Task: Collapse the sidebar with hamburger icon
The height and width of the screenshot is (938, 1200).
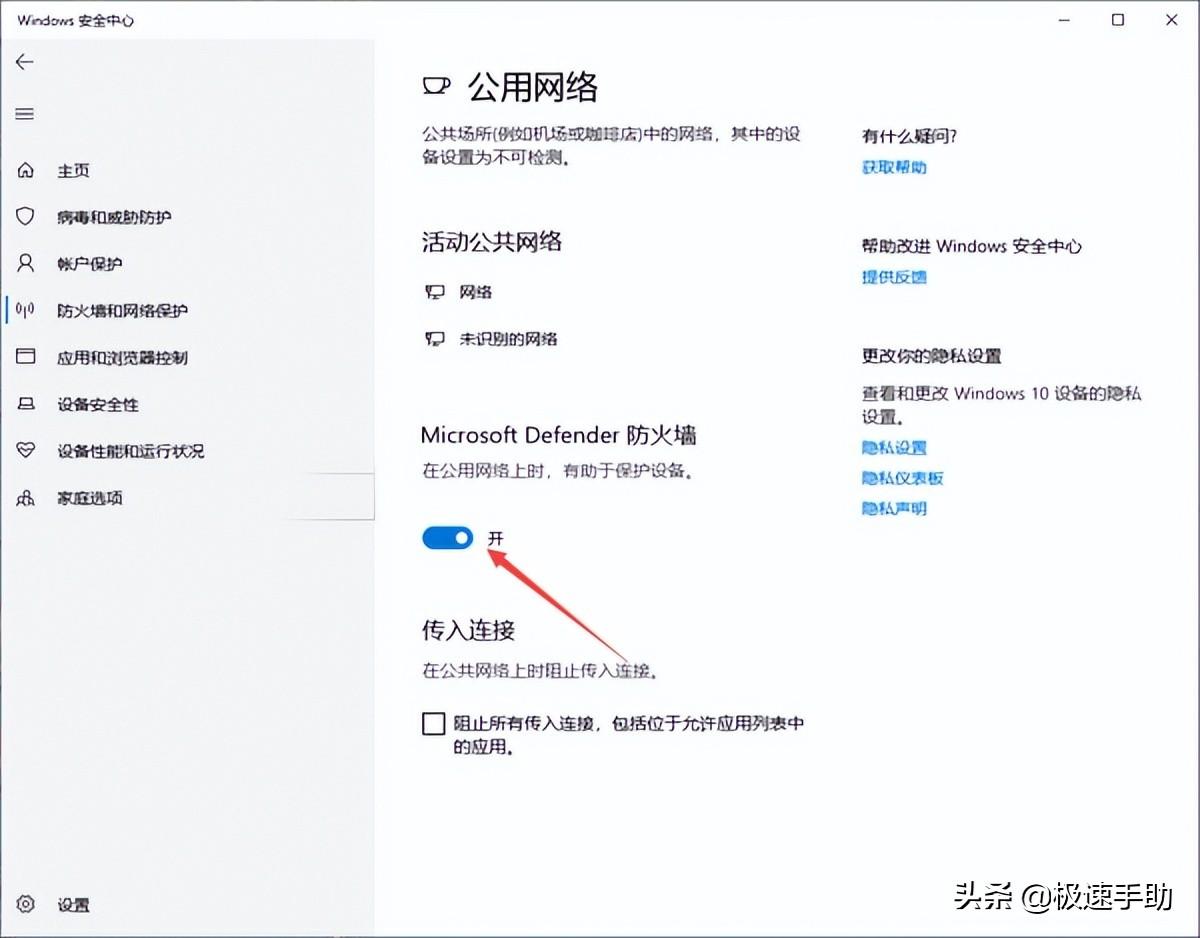Action: tap(24, 114)
